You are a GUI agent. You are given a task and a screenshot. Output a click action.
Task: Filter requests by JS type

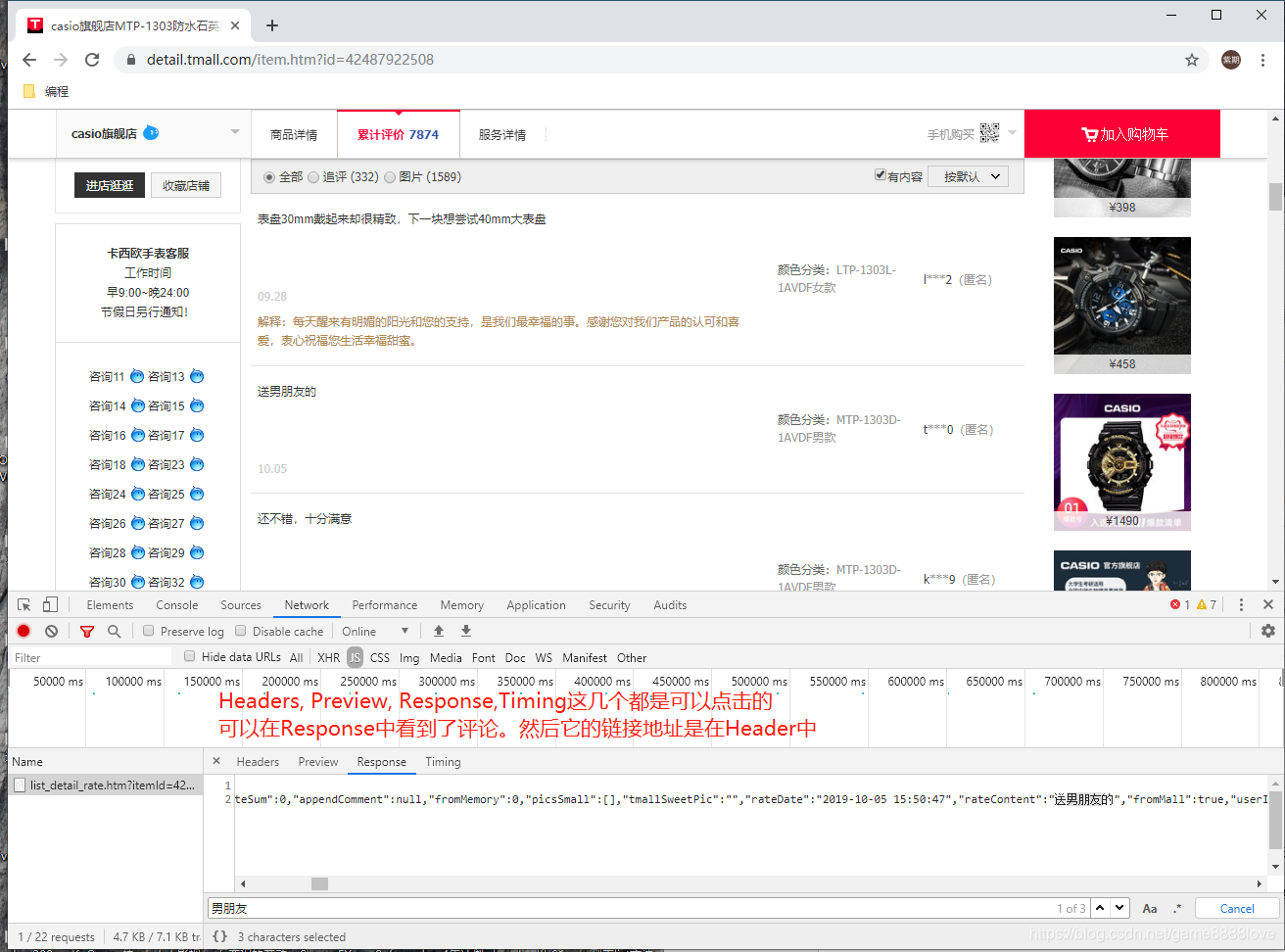355,658
